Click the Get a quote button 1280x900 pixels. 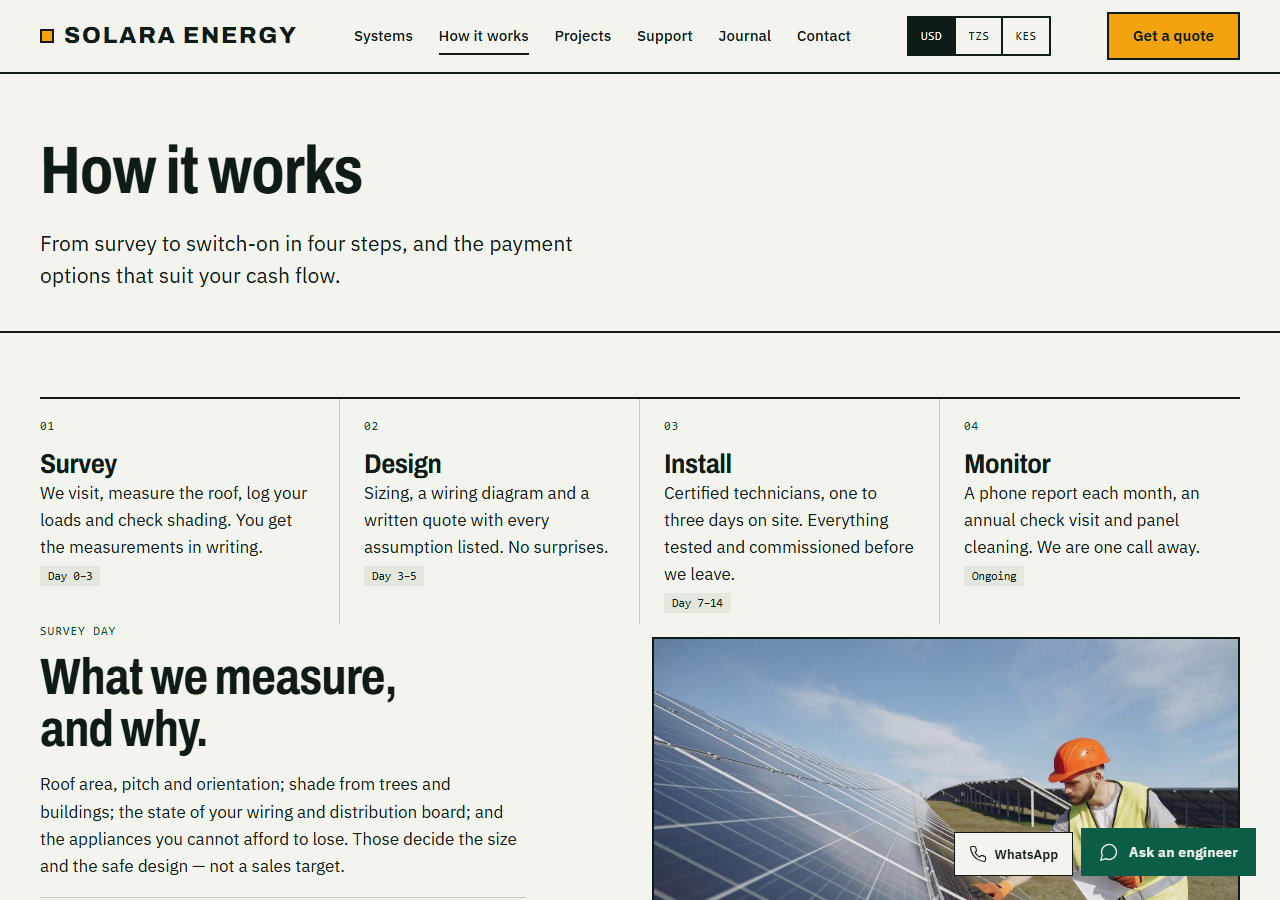[1173, 36]
